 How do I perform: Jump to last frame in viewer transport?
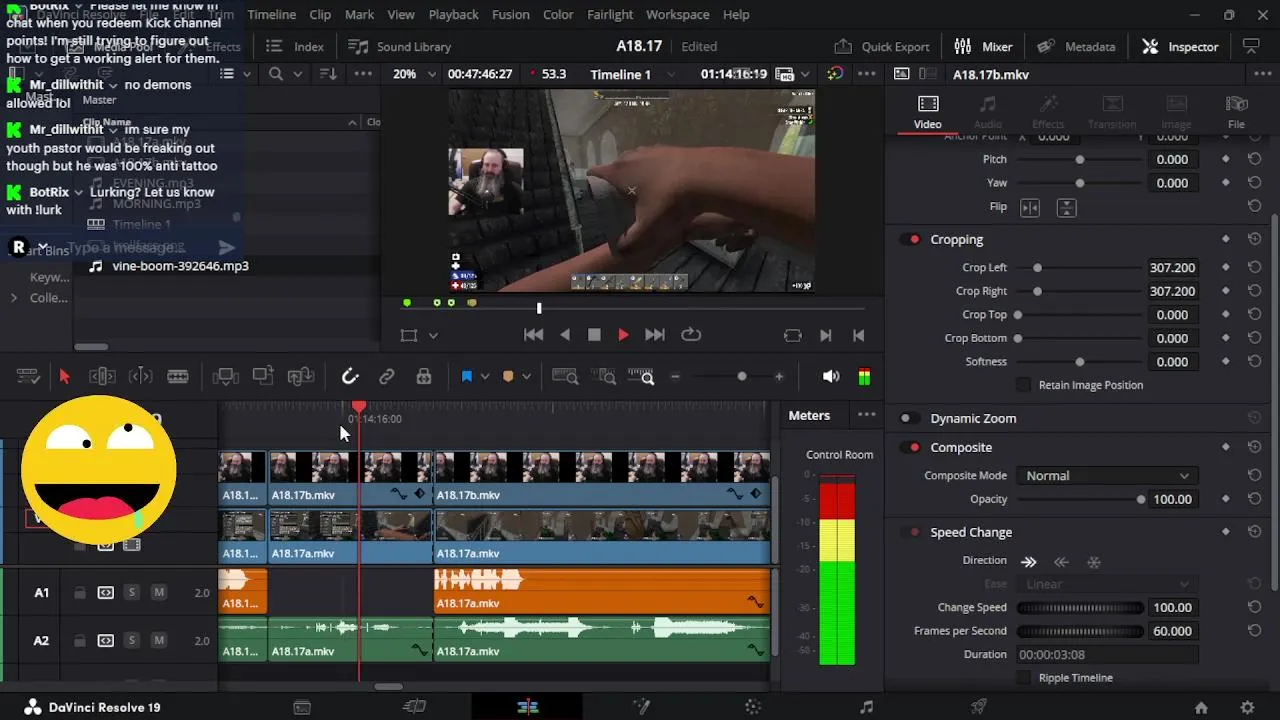[x=655, y=335]
